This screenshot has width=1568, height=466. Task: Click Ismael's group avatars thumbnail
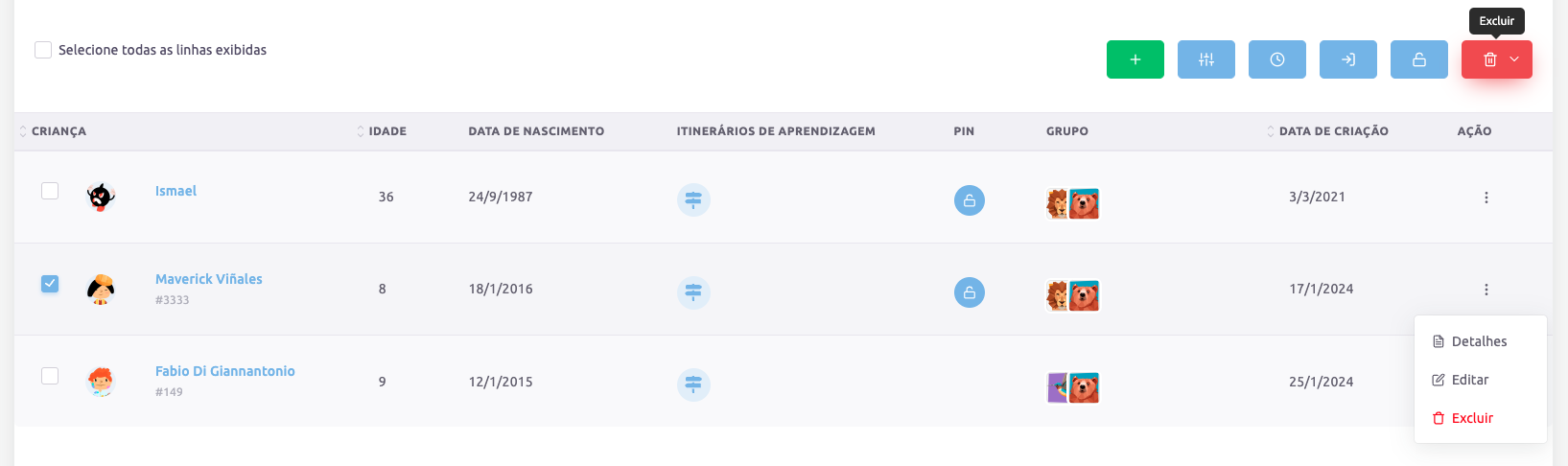pos(1072,203)
